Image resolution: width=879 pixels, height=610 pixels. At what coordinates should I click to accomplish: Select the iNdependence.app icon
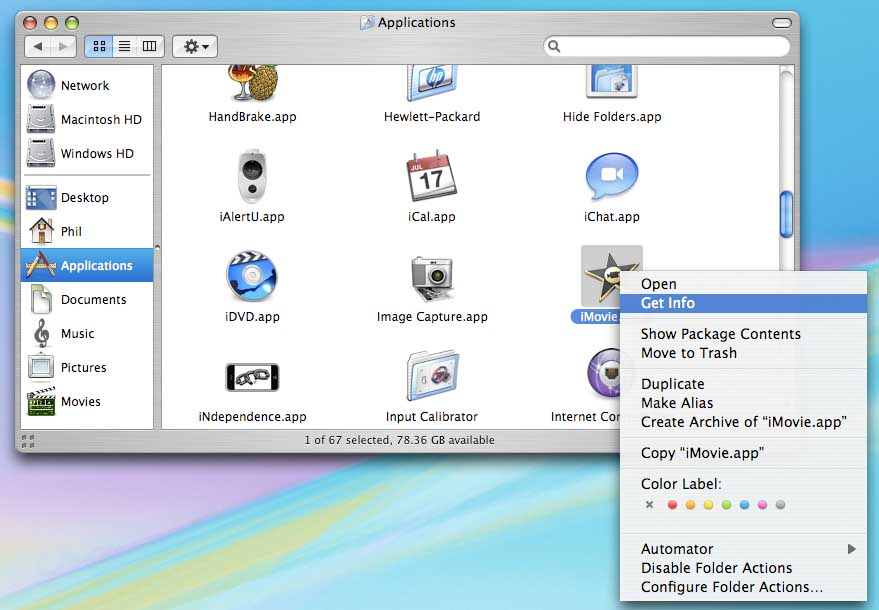click(252, 377)
